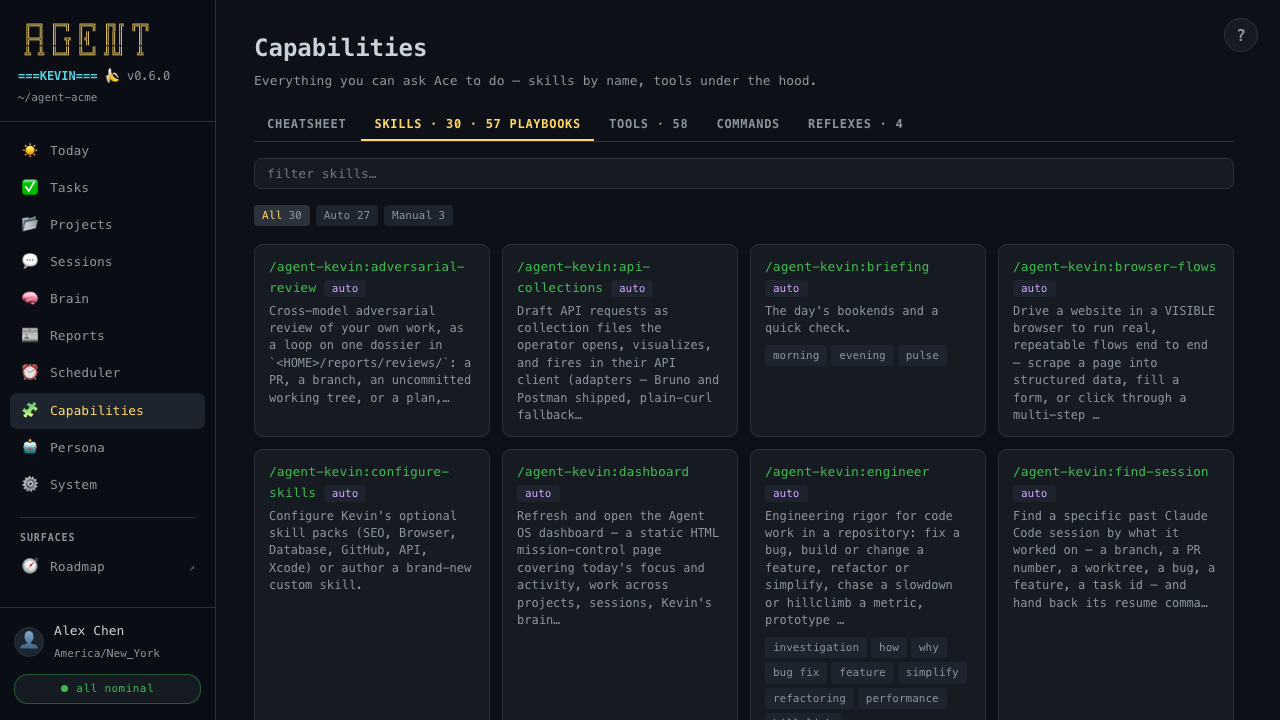Click the all nominal status button
The image size is (1280, 720).
pyautogui.click(x=107, y=689)
